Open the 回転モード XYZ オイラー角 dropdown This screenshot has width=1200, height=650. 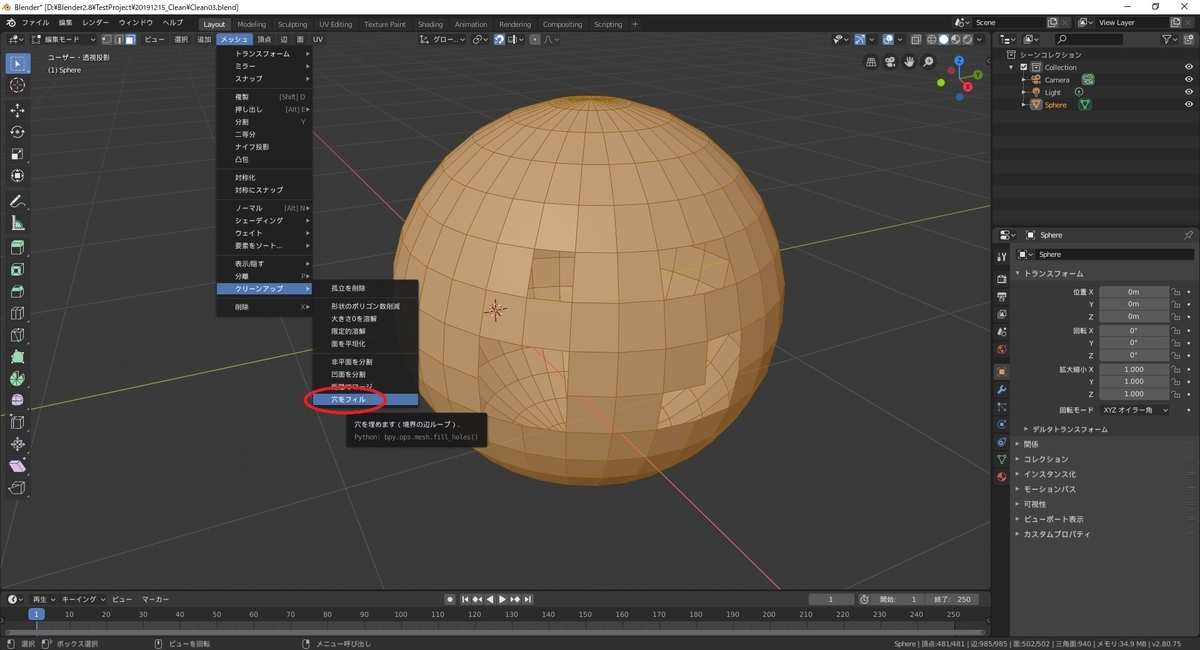pyautogui.click(x=1134, y=410)
